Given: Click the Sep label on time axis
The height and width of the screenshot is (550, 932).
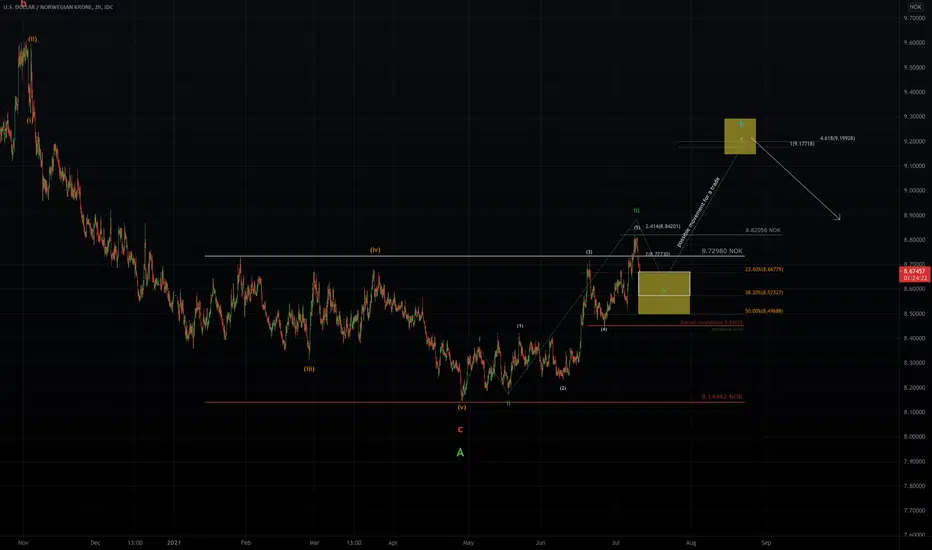Looking at the screenshot, I should pos(766,543).
